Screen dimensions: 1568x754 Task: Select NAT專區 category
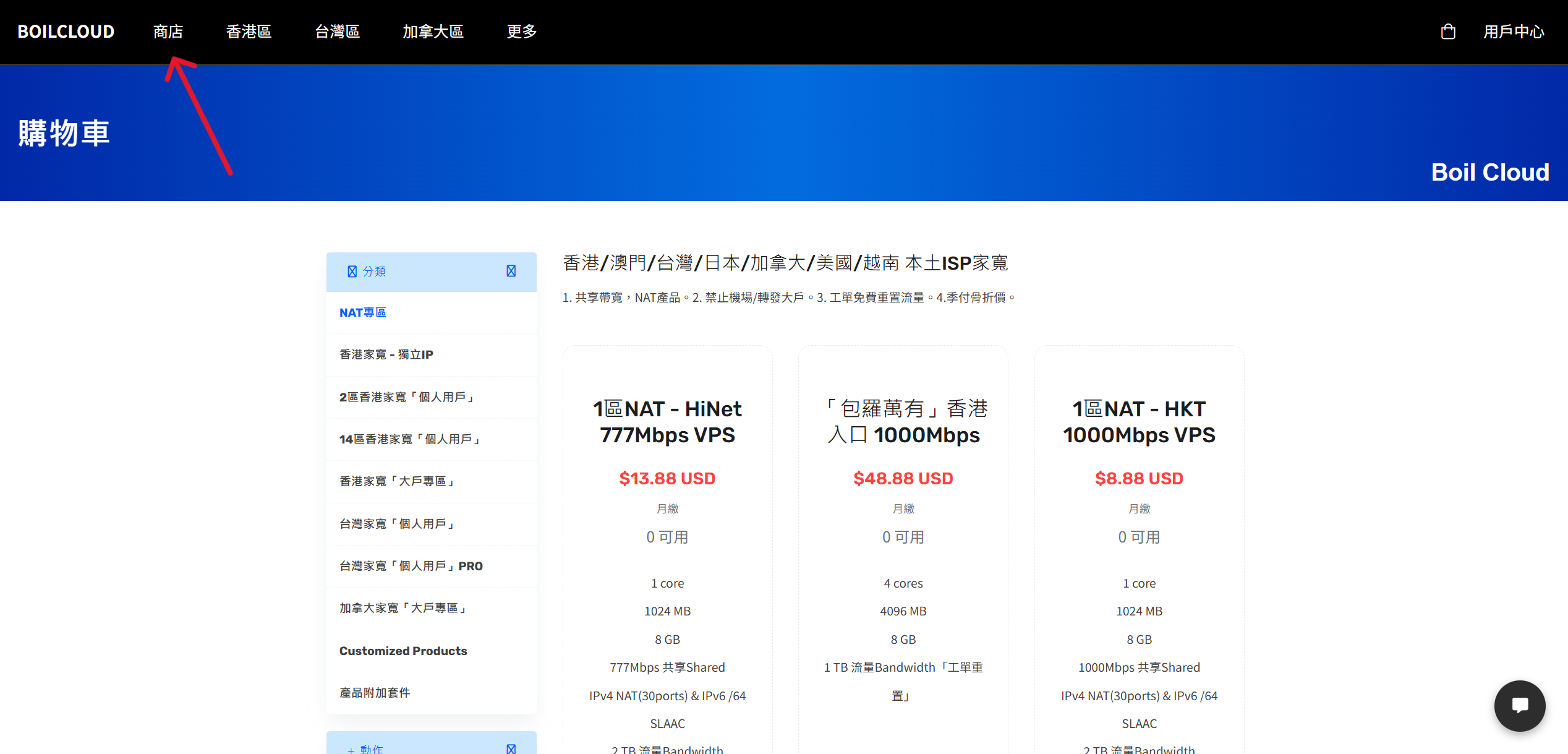click(432, 312)
